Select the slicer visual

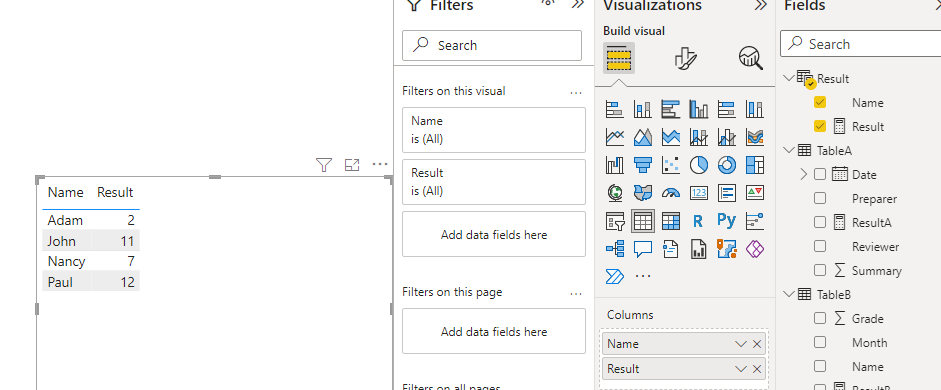[615, 221]
